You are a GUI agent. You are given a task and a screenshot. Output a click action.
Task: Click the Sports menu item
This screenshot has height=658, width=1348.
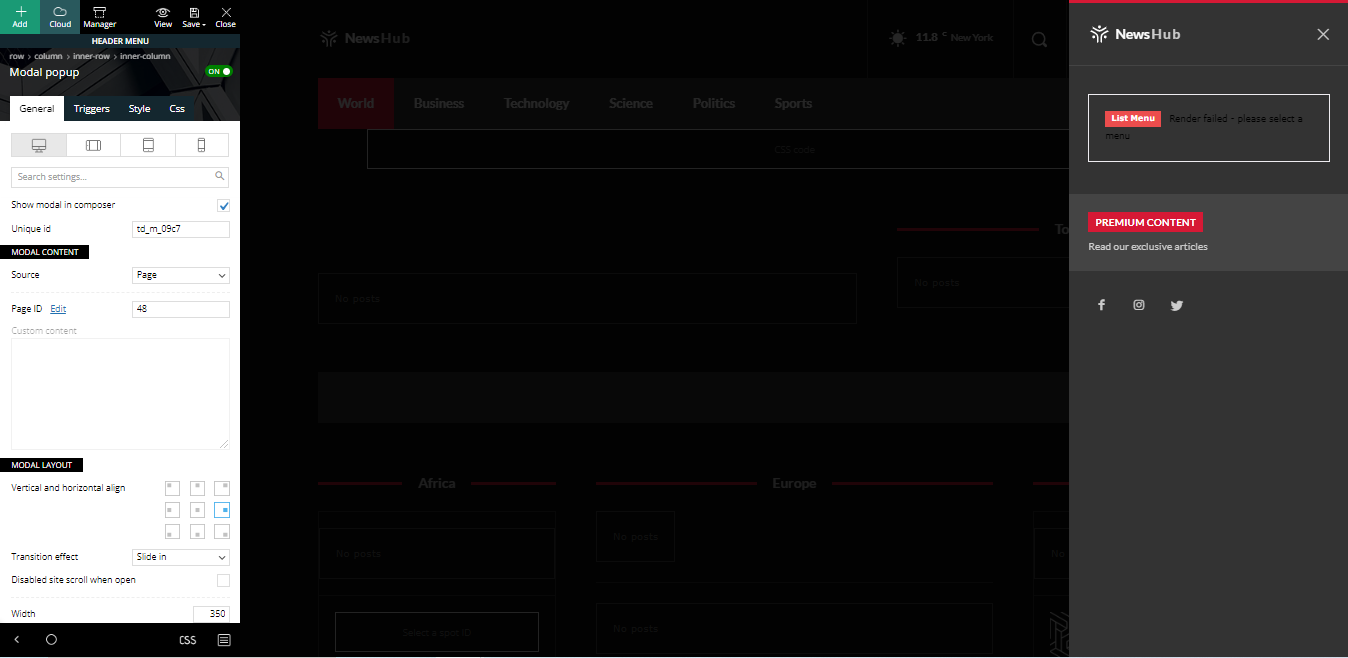[793, 103]
